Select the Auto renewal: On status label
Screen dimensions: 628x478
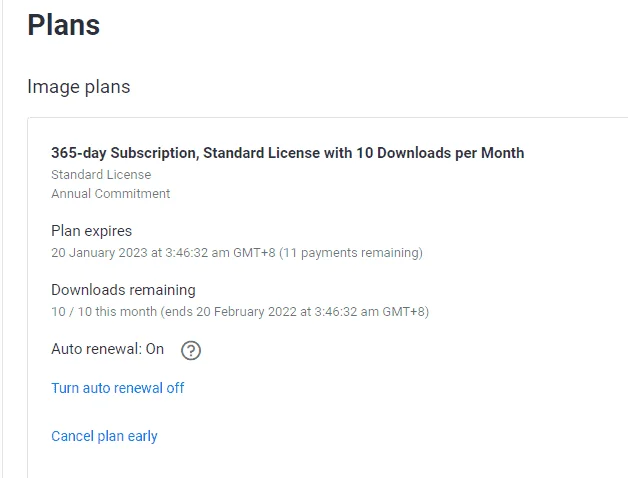[x=107, y=349]
